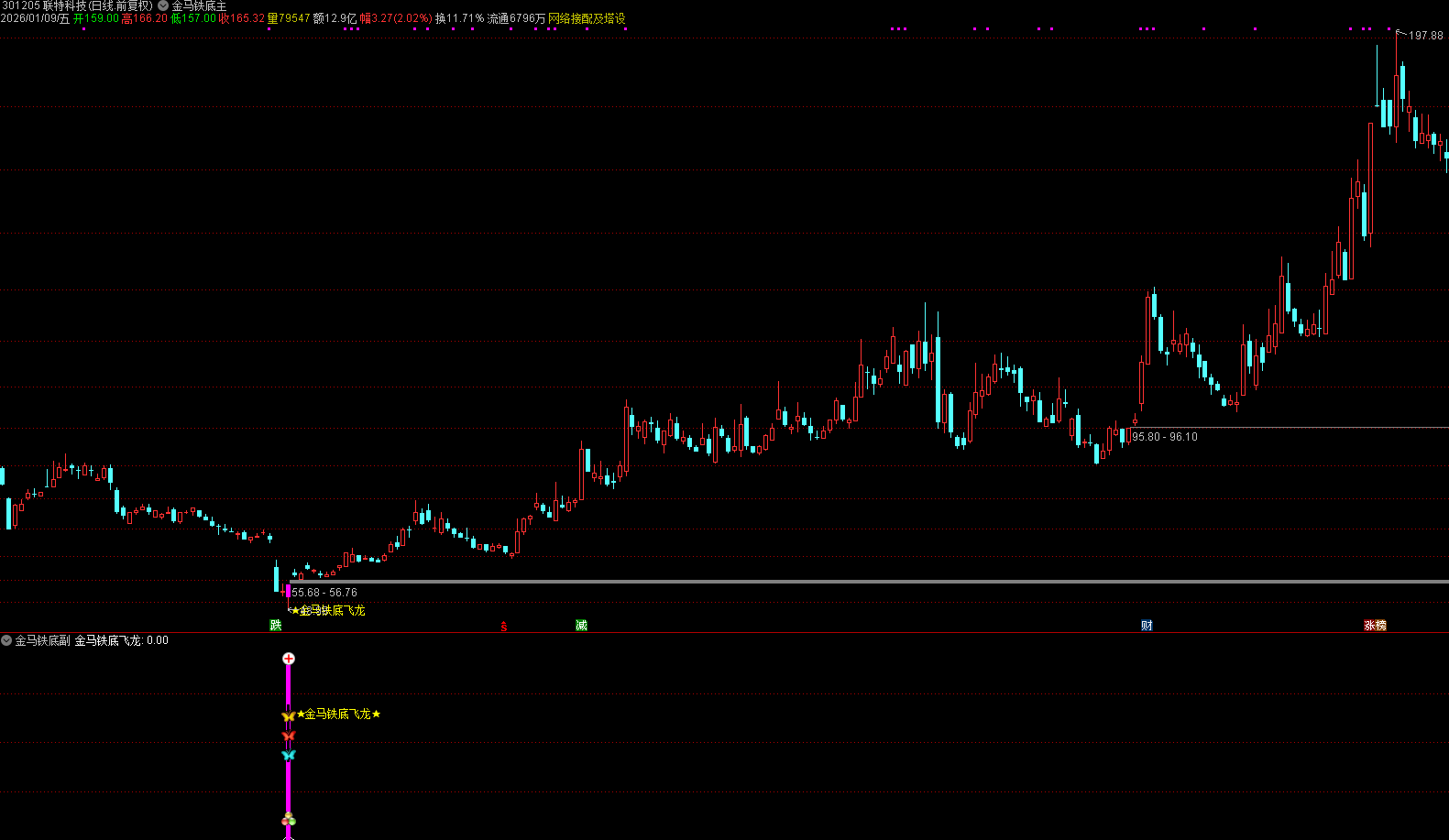The height and width of the screenshot is (840, 1449).
Task: Click the 95.80 - 96.10 gap label
Action: tap(1165, 437)
